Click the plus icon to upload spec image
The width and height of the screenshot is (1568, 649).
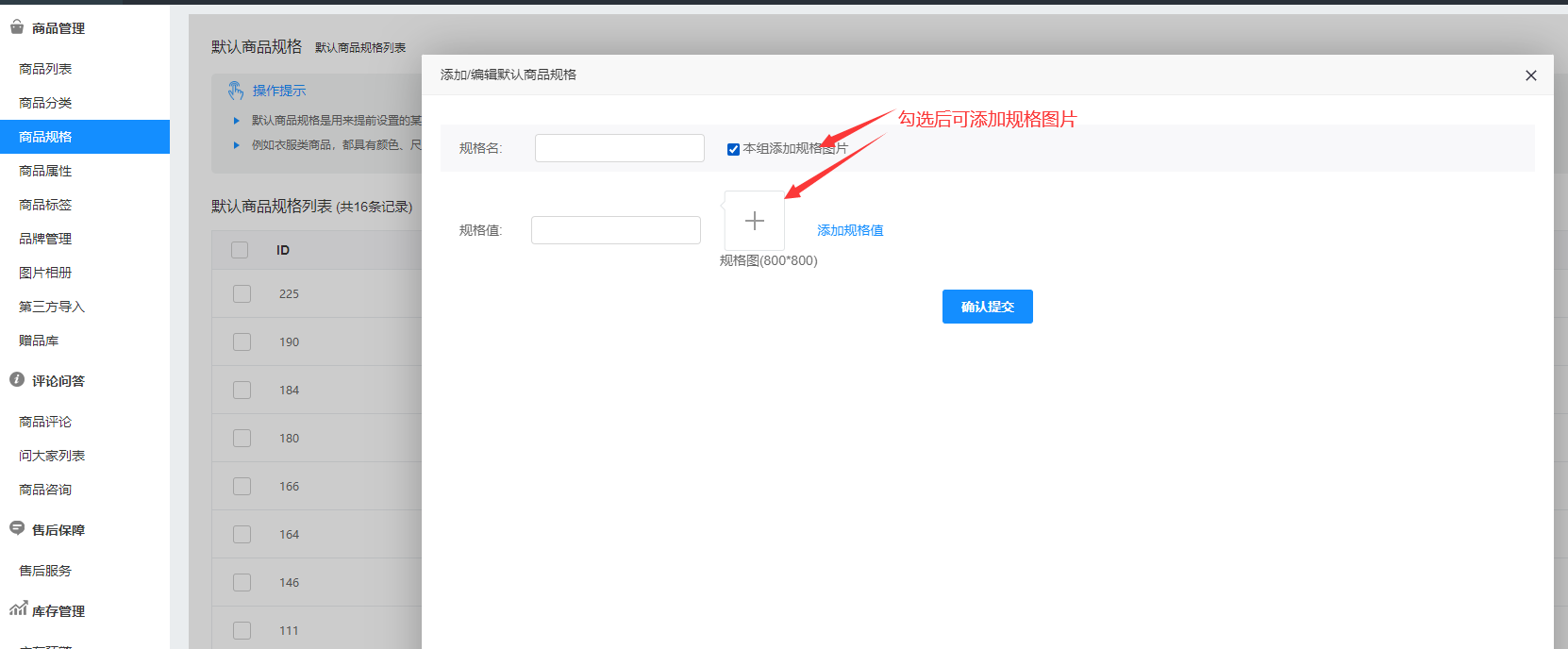tap(754, 222)
